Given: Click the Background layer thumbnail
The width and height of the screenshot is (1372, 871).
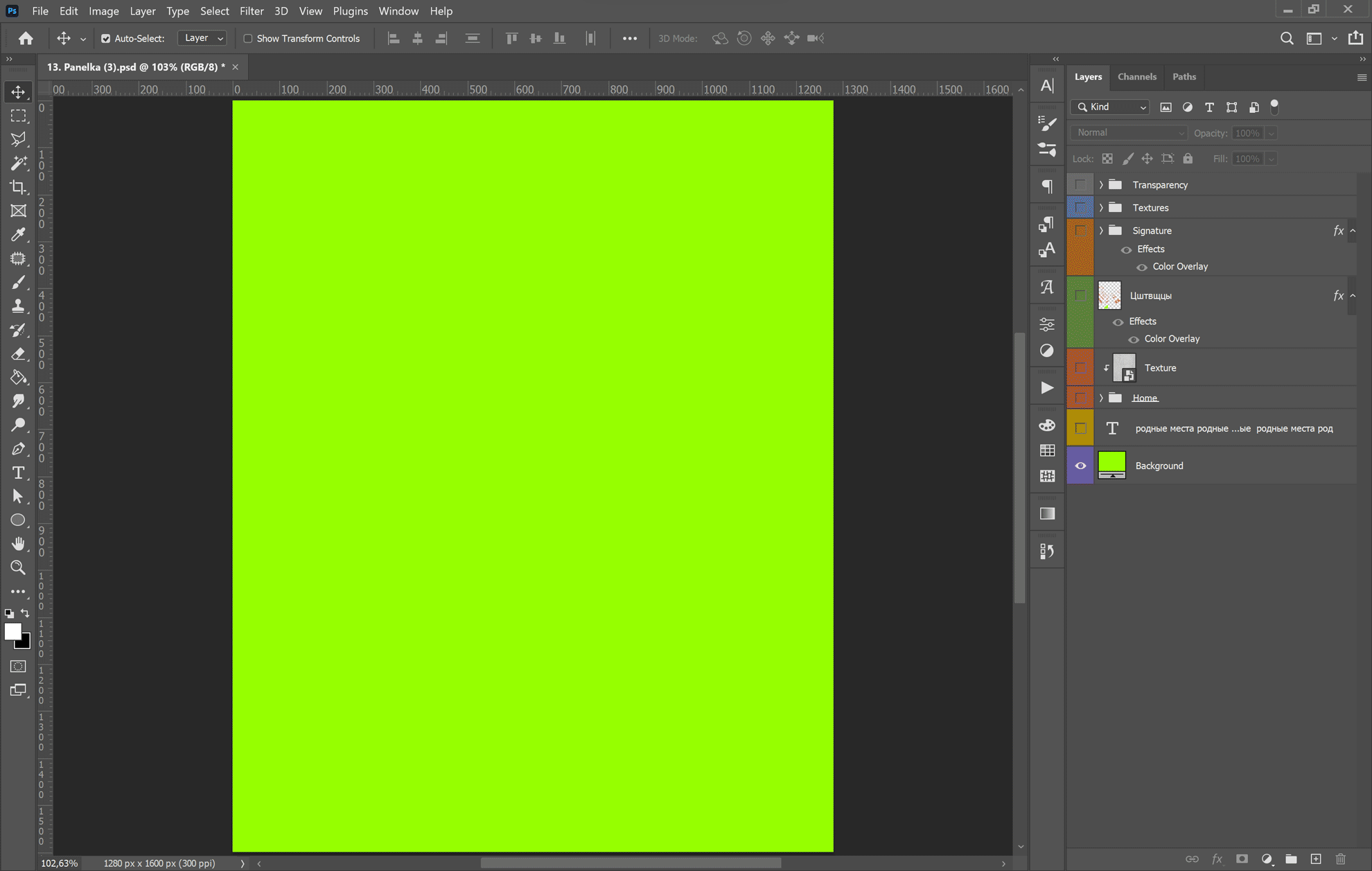Looking at the screenshot, I should pyautogui.click(x=1111, y=465).
